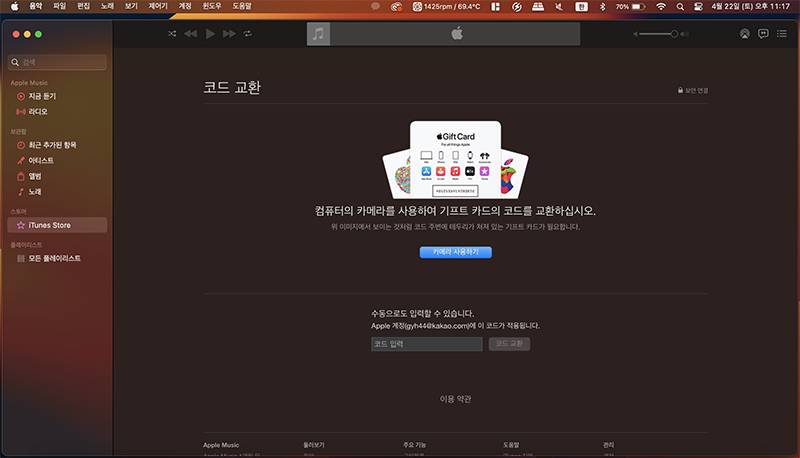
Task: Open the 편집 menu
Action: coord(83,6)
